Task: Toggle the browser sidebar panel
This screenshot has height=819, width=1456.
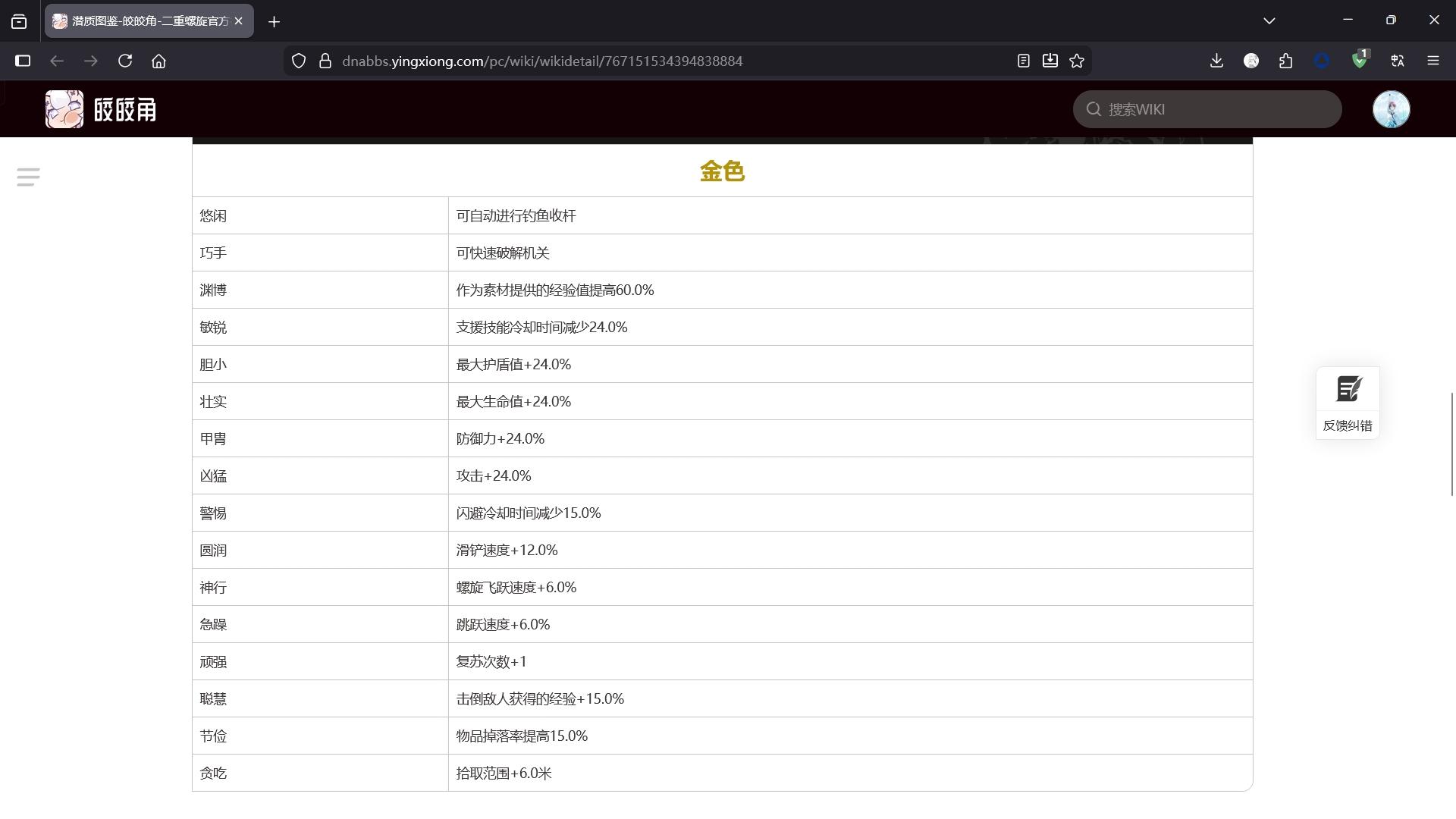Action: [x=23, y=61]
